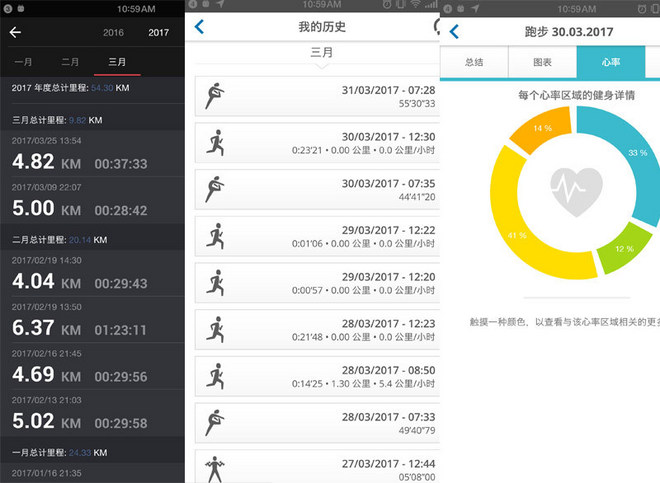Tap the location arrow icon in middle status bar
Image resolution: width=660 pixels, height=483 pixels.
[x=220, y=4]
